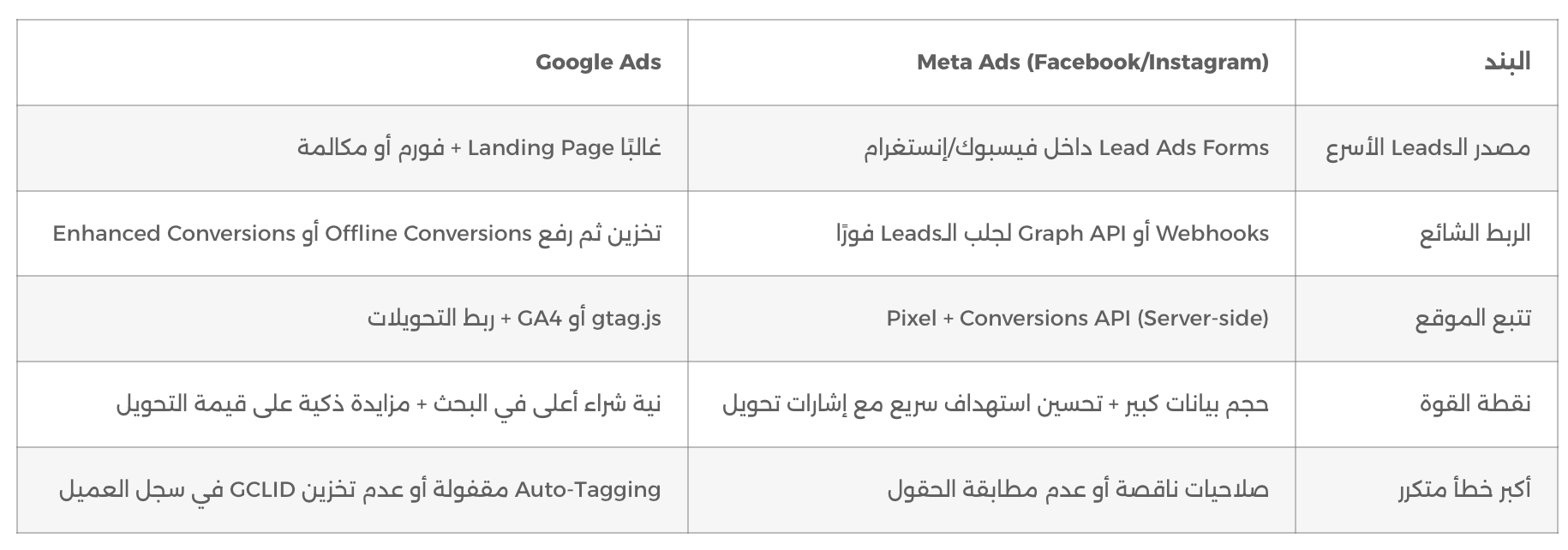1568x550 pixels.
Task: Click the Pixel + Conversions API cell
Action: (x=1078, y=319)
